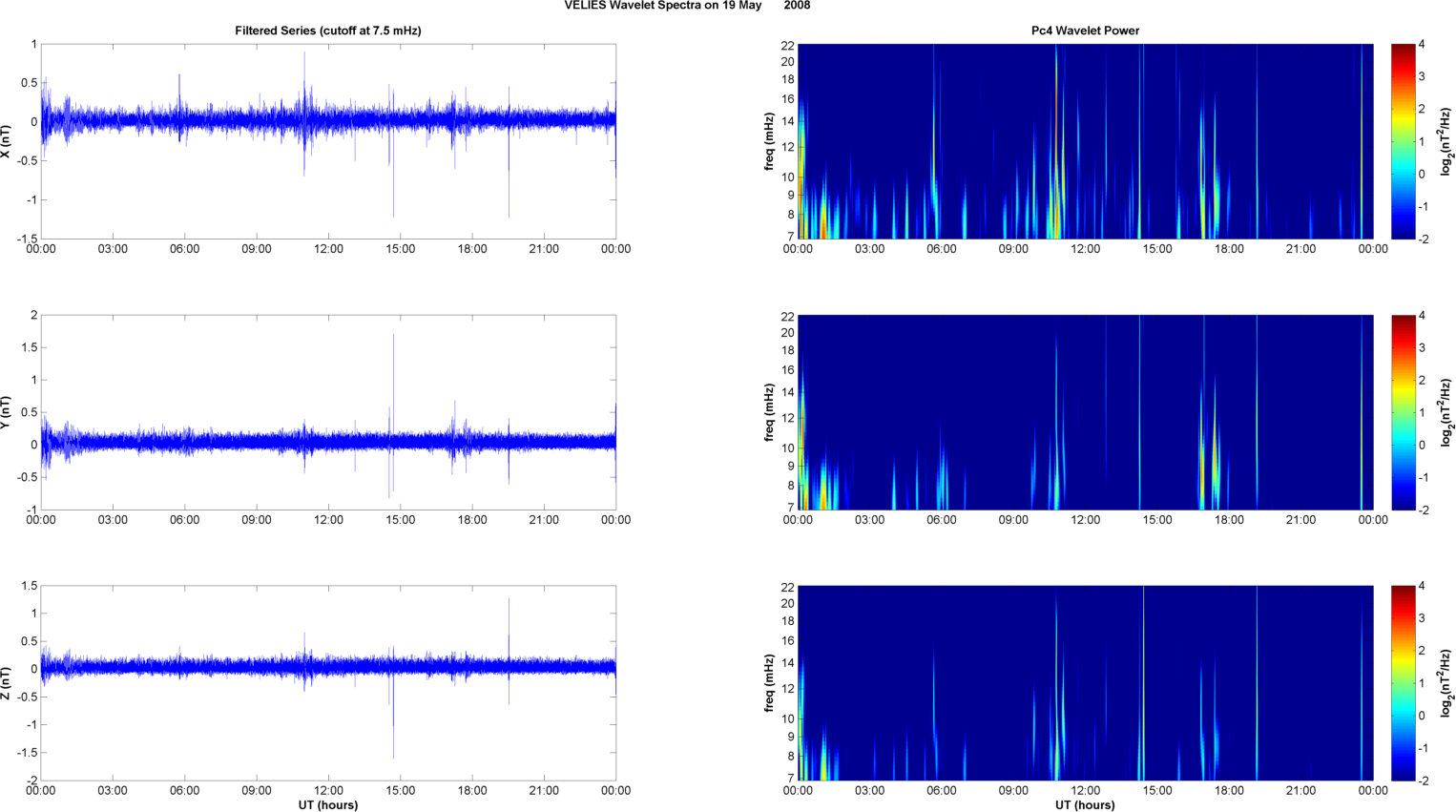Click the wavelet spectrogram beside the X (nT) plot
This screenshot has height=812, width=1456.
click(1085, 141)
